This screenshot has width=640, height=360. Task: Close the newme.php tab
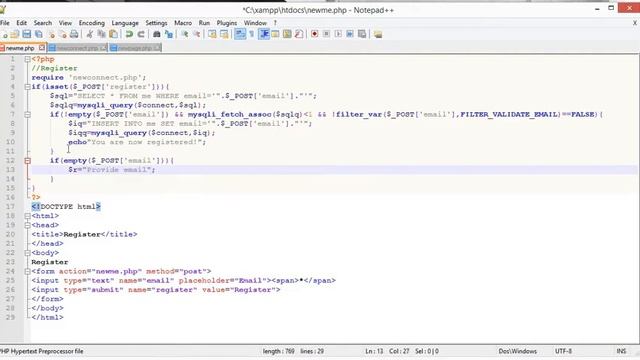[42, 48]
